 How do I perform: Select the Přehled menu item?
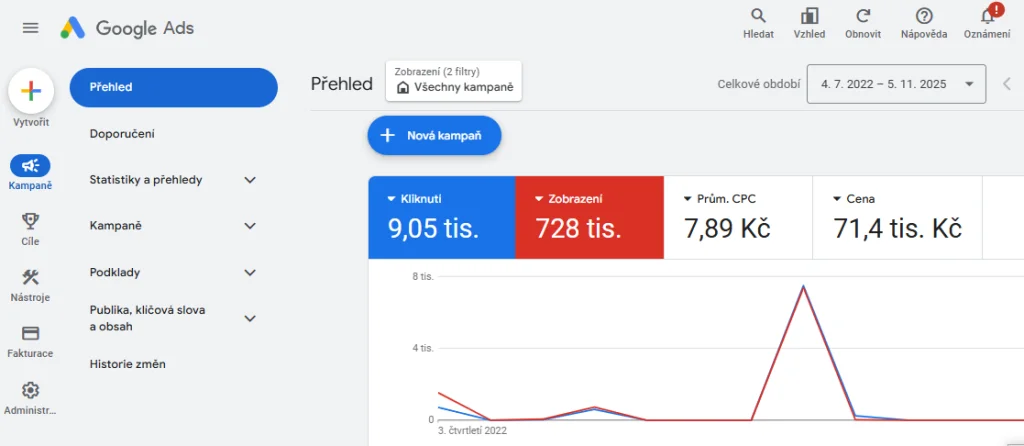coord(174,87)
